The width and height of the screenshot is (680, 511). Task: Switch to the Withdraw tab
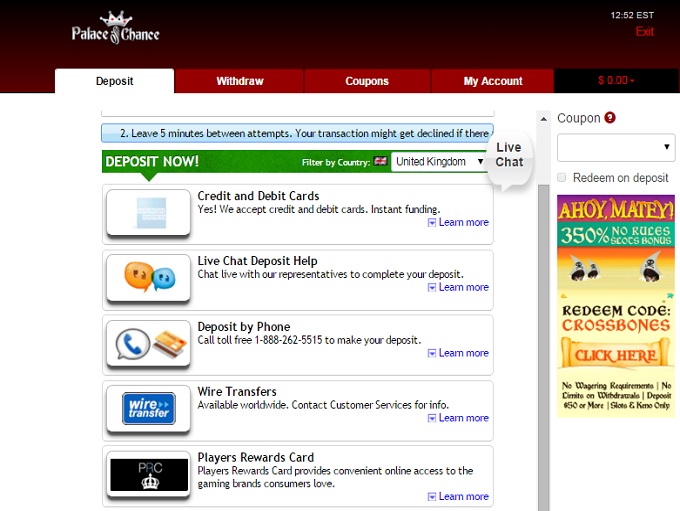[239, 81]
